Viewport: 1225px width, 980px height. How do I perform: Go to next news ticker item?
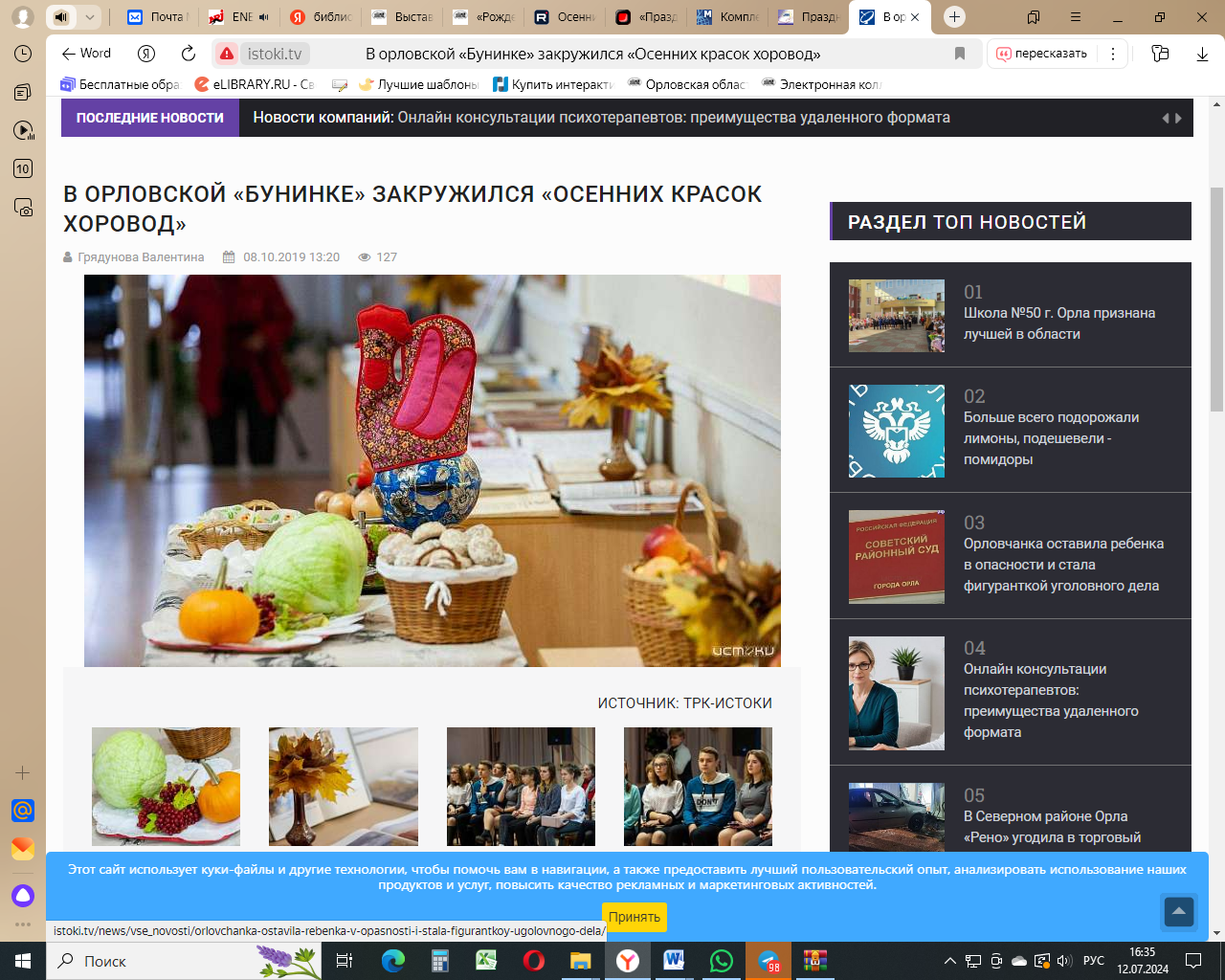click(x=1178, y=118)
